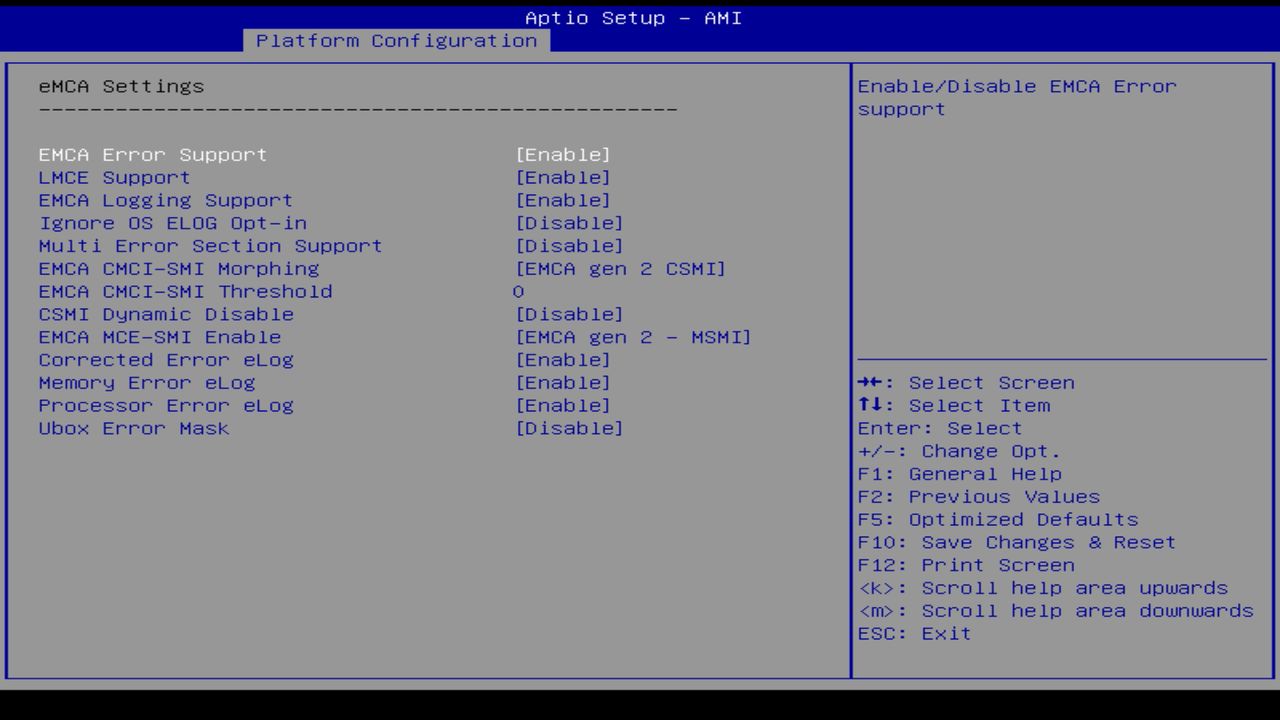Switch to the Platform Configuration tab
The image size is (1280, 720).
tap(397, 41)
